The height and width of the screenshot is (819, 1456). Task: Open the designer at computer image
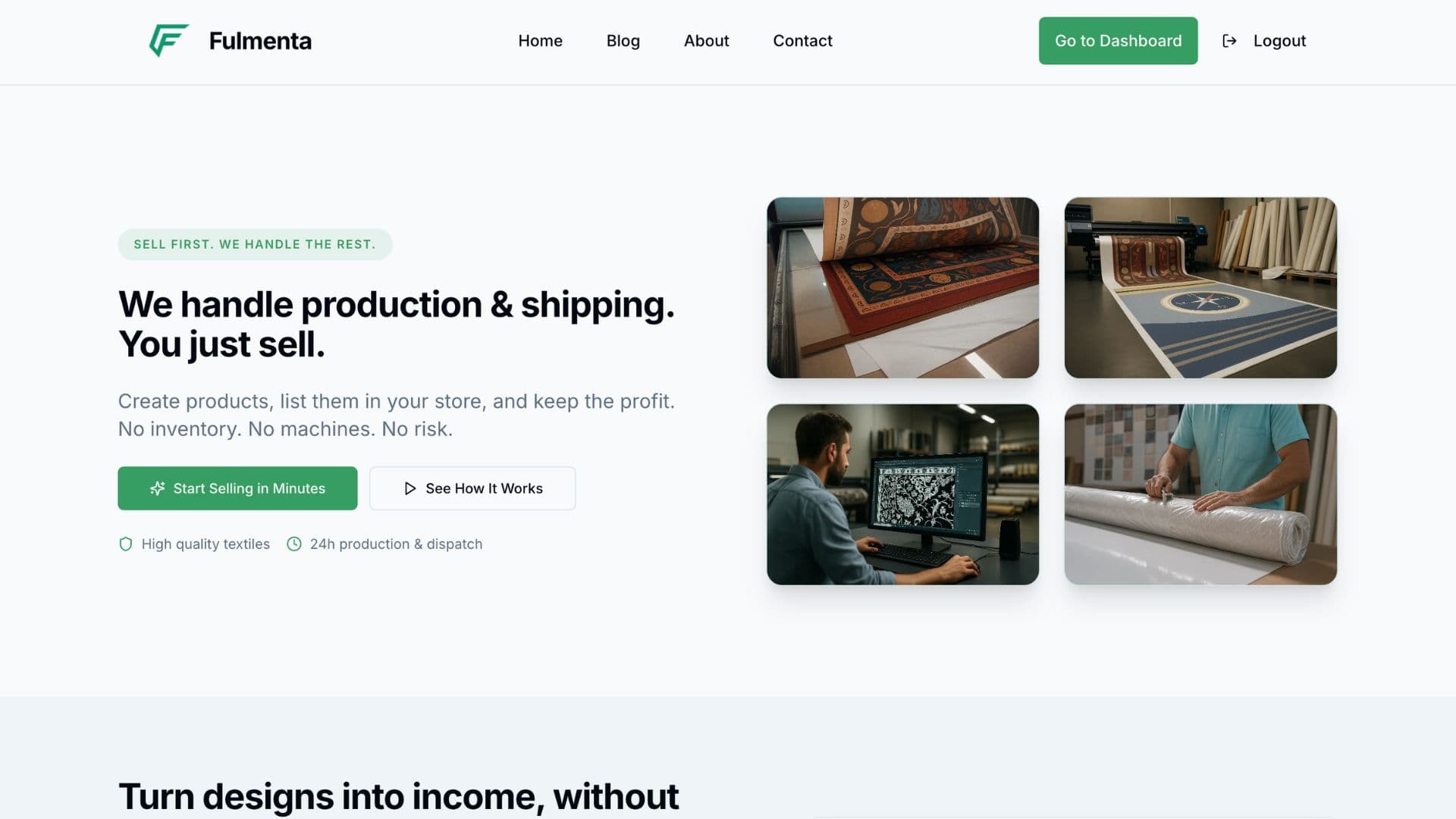click(902, 494)
